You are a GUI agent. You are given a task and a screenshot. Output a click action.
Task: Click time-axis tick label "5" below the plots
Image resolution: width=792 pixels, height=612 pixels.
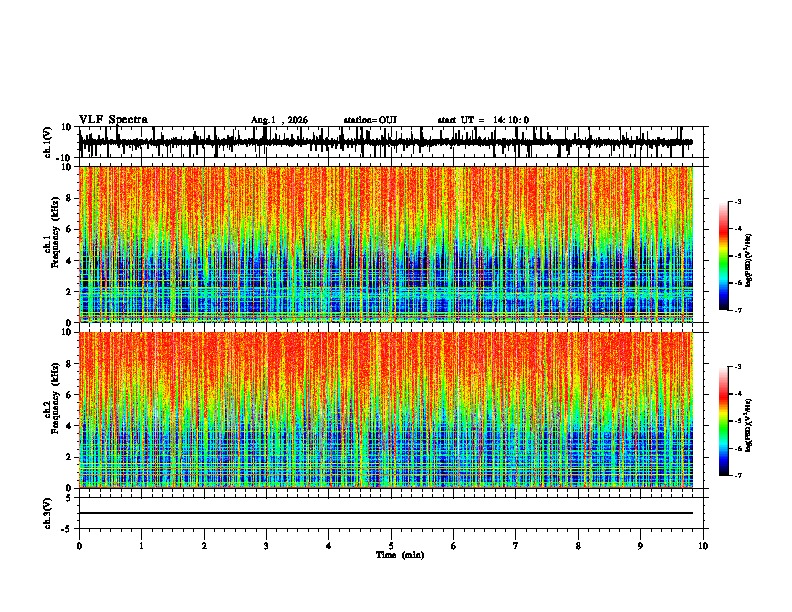tap(391, 546)
